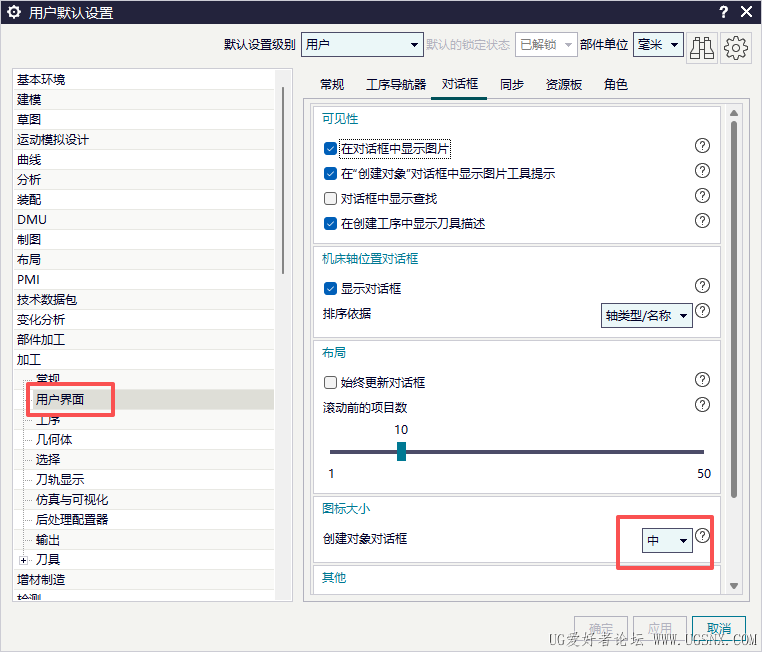The height and width of the screenshot is (652, 762).
Task: Select 用户界面 under 加工
Action: tap(151, 399)
